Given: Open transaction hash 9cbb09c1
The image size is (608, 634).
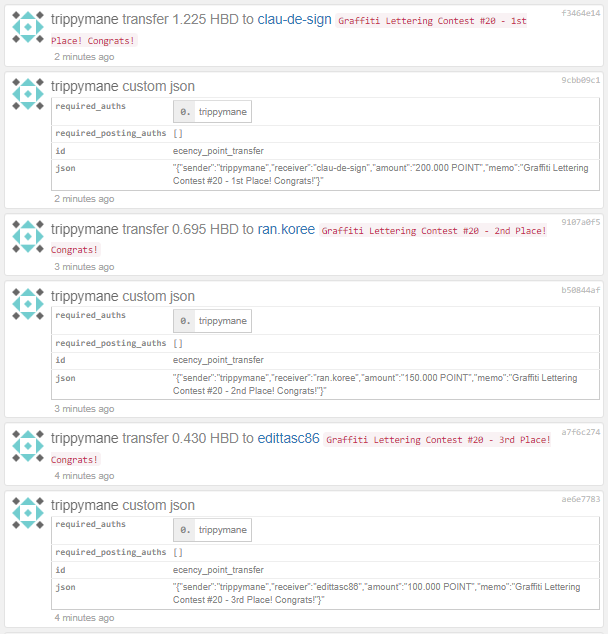Looking at the screenshot, I should pyautogui.click(x=581, y=80).
